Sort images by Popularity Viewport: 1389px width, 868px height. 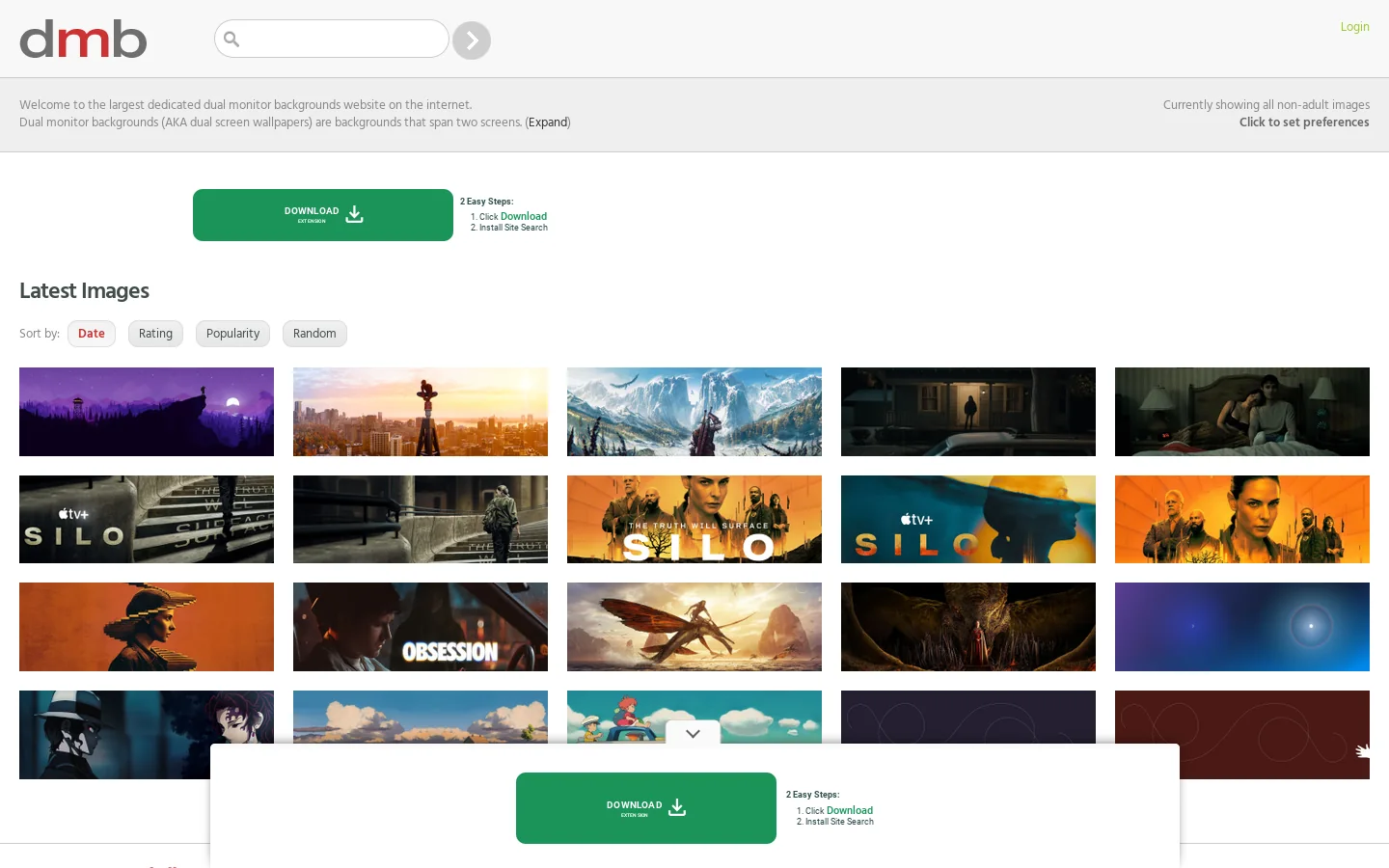click(232, 334)
